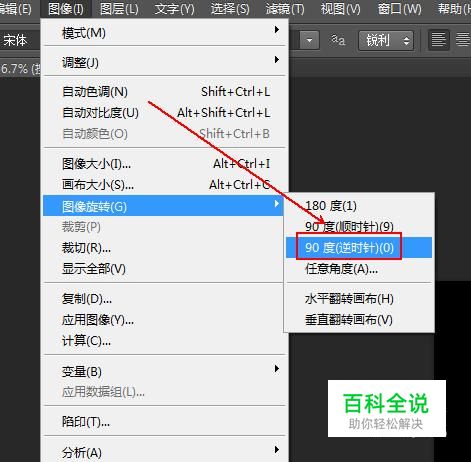This screenshot has width=471, height=462.
Task: Open the 文字(Y) menu
Action: [x=174, y=9]
